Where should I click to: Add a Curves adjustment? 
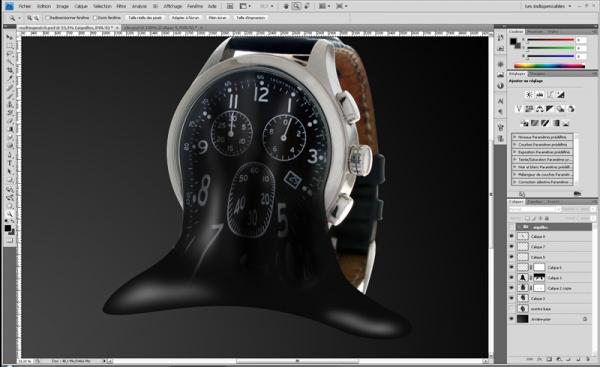click(x=550, y=95)
